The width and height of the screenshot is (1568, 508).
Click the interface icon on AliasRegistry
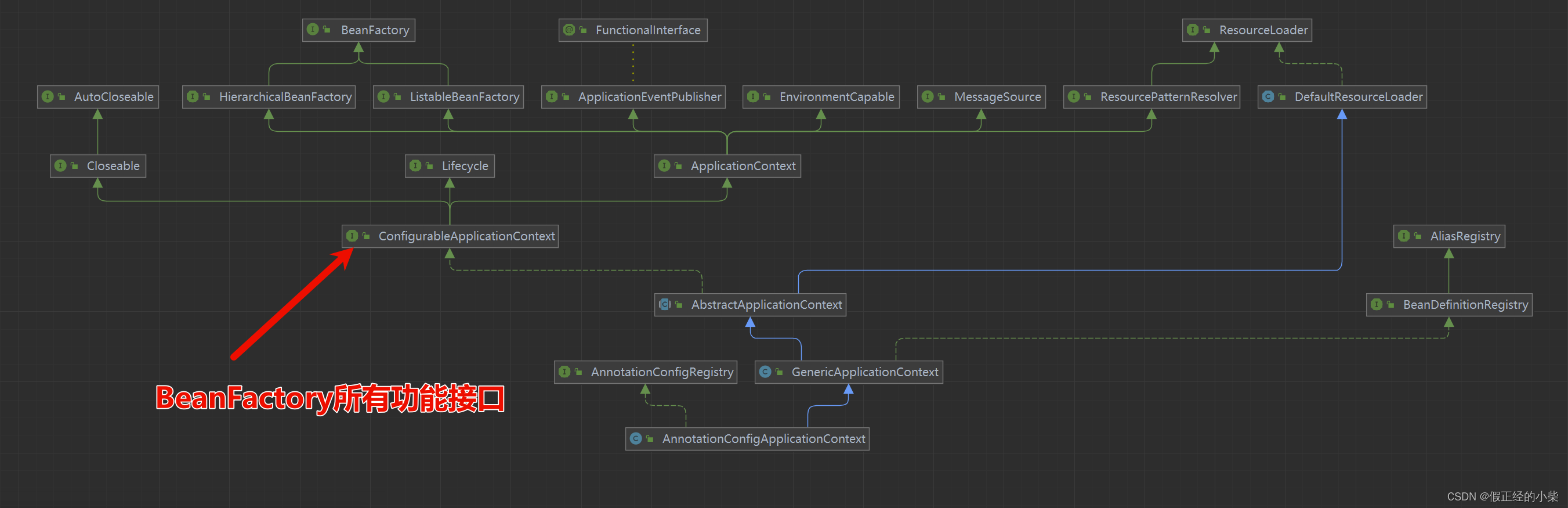coord(1404,235)
